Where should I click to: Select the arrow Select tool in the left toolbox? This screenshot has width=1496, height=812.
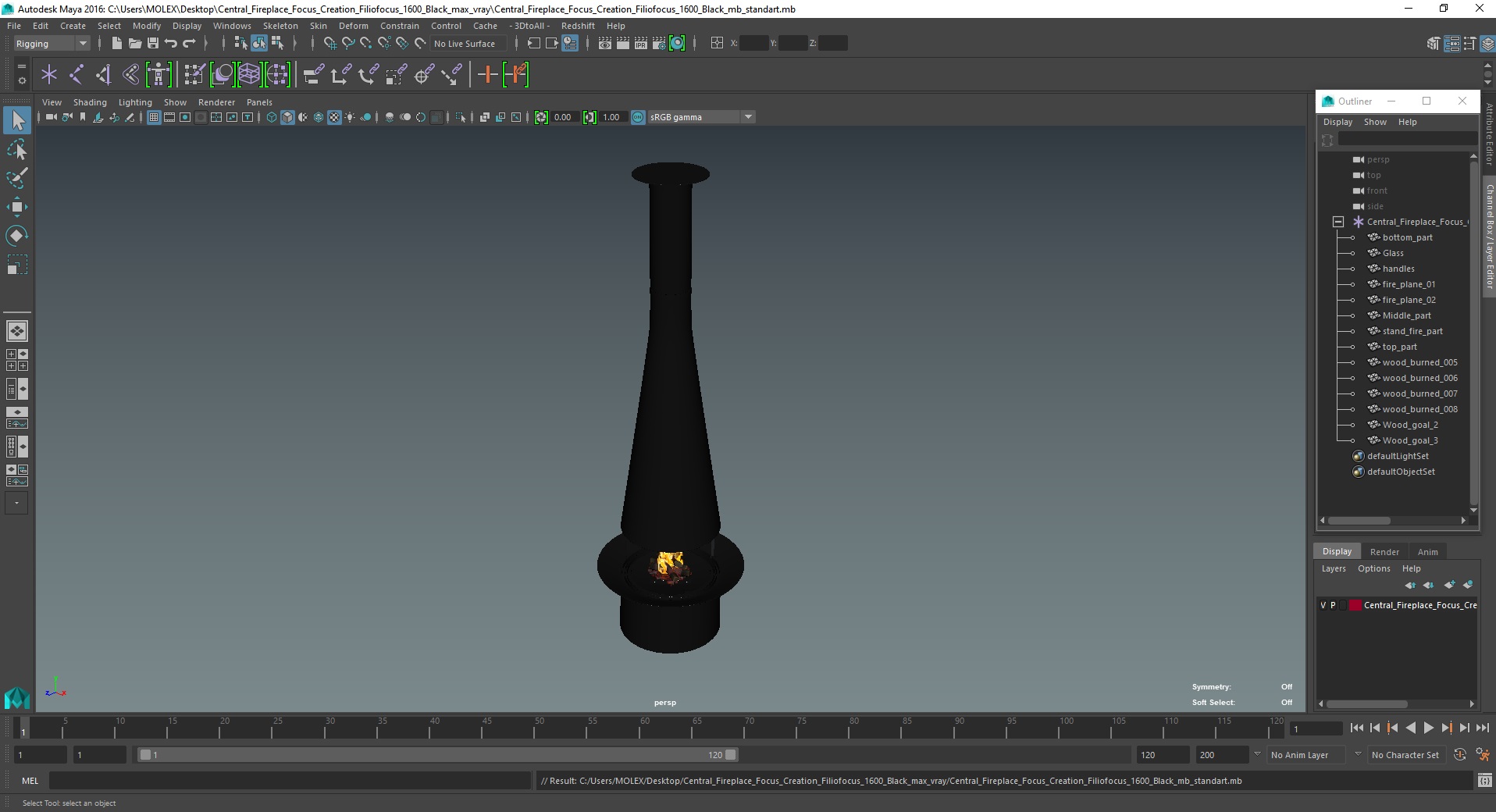click(17, 120)
